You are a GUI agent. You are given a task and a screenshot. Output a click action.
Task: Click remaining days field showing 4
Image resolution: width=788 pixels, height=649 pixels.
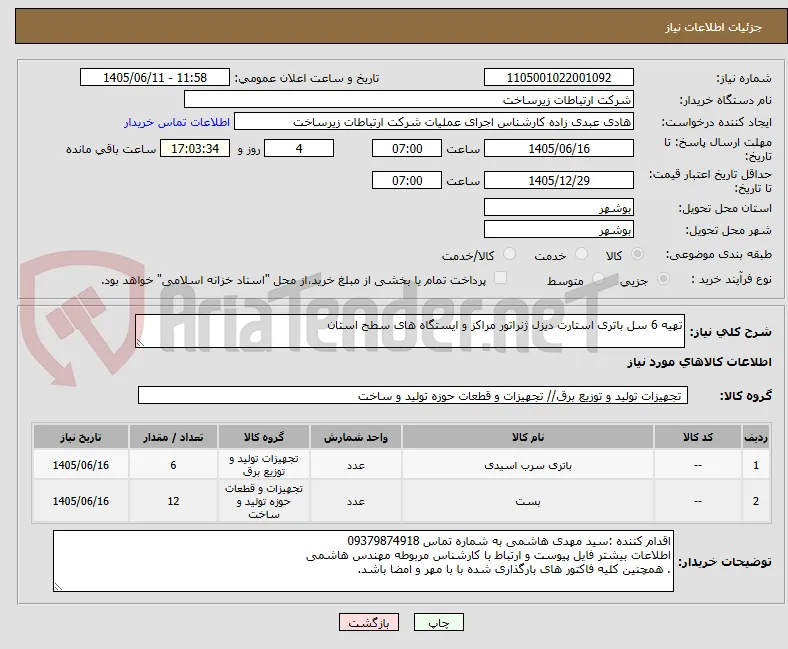pos(299,148)
